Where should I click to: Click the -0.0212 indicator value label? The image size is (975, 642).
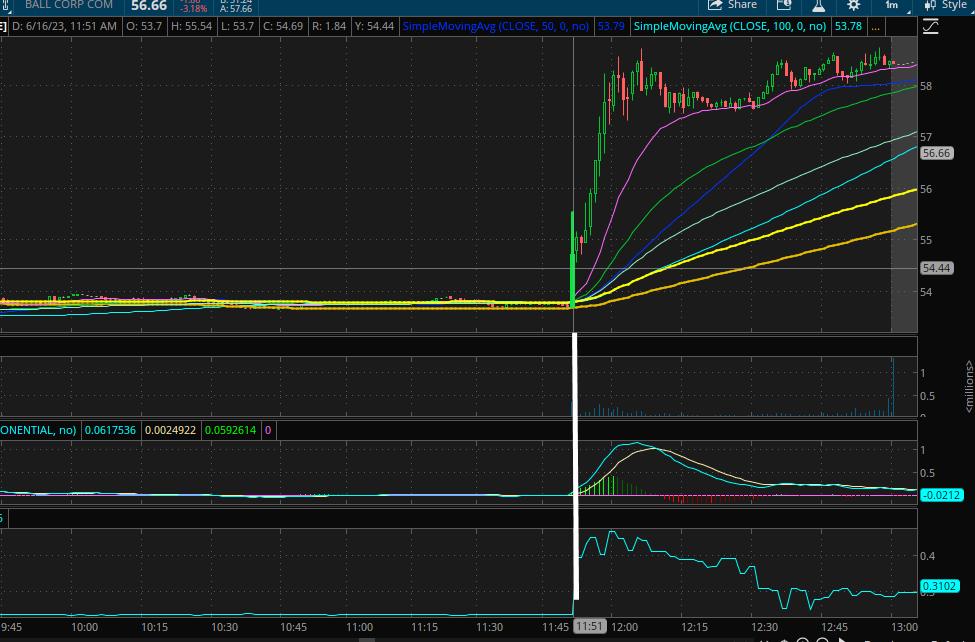[x=940, y=494]
